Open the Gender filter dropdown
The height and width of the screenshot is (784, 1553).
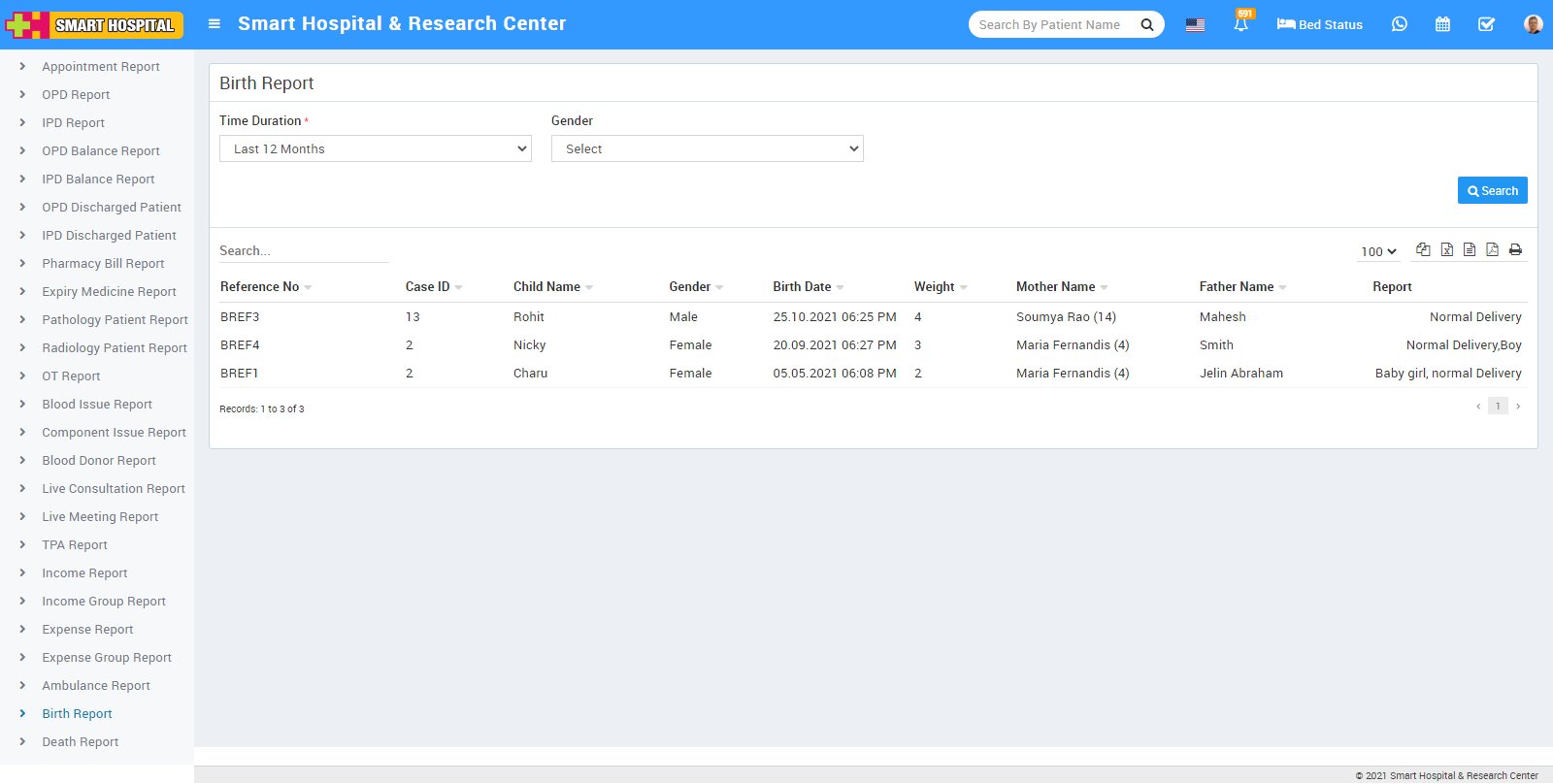(x=707, y=148)
